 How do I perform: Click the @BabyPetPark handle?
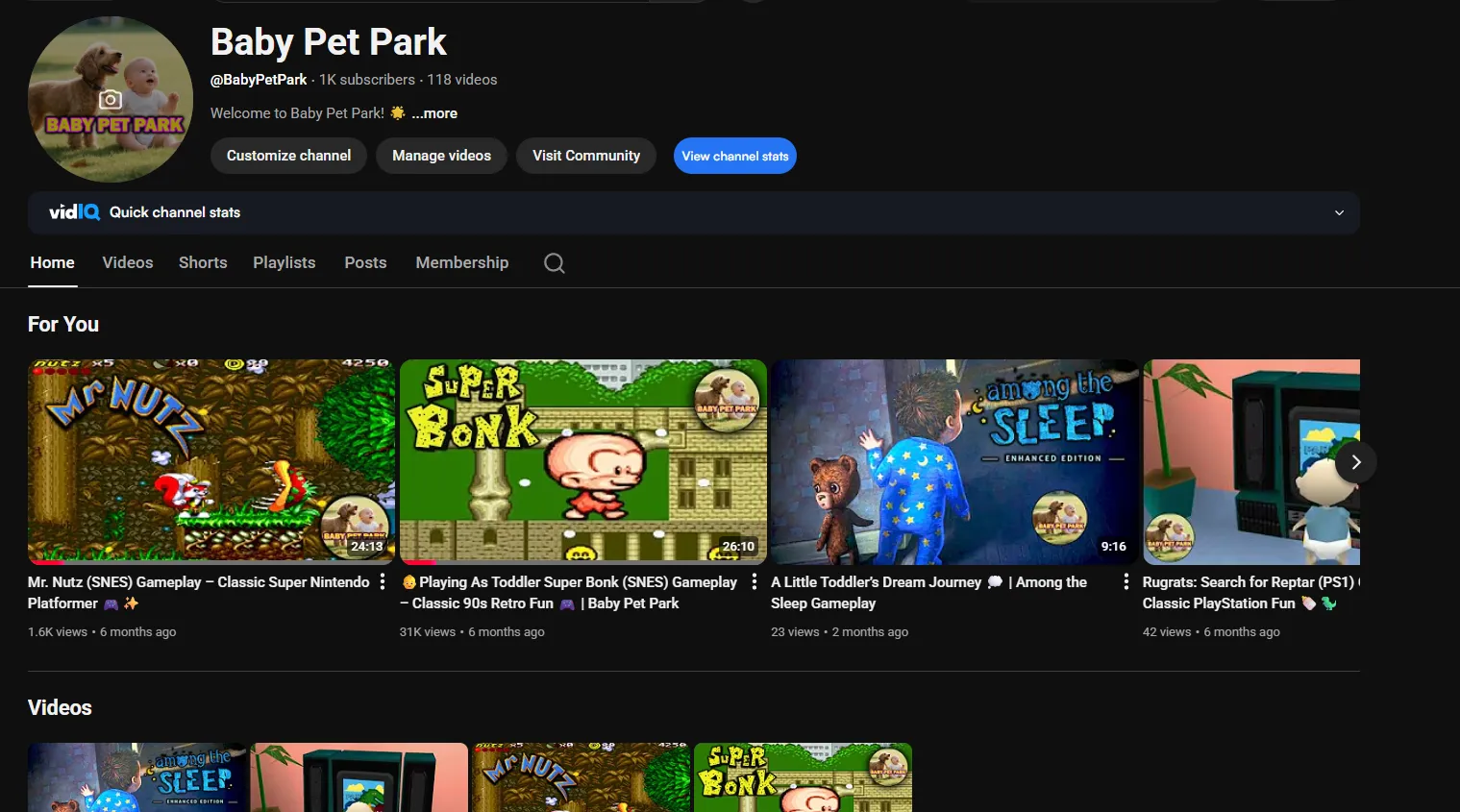point(259,80)
